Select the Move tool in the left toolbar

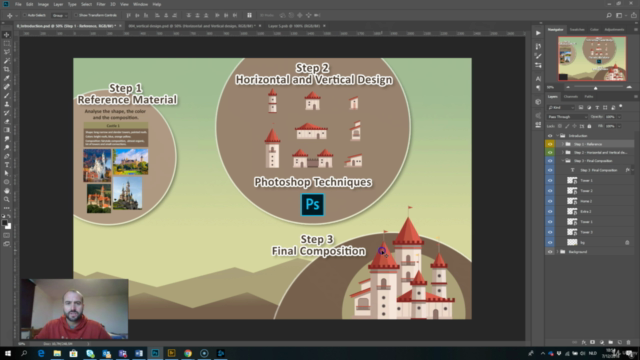pyautogui.click(x=7, y=35)
